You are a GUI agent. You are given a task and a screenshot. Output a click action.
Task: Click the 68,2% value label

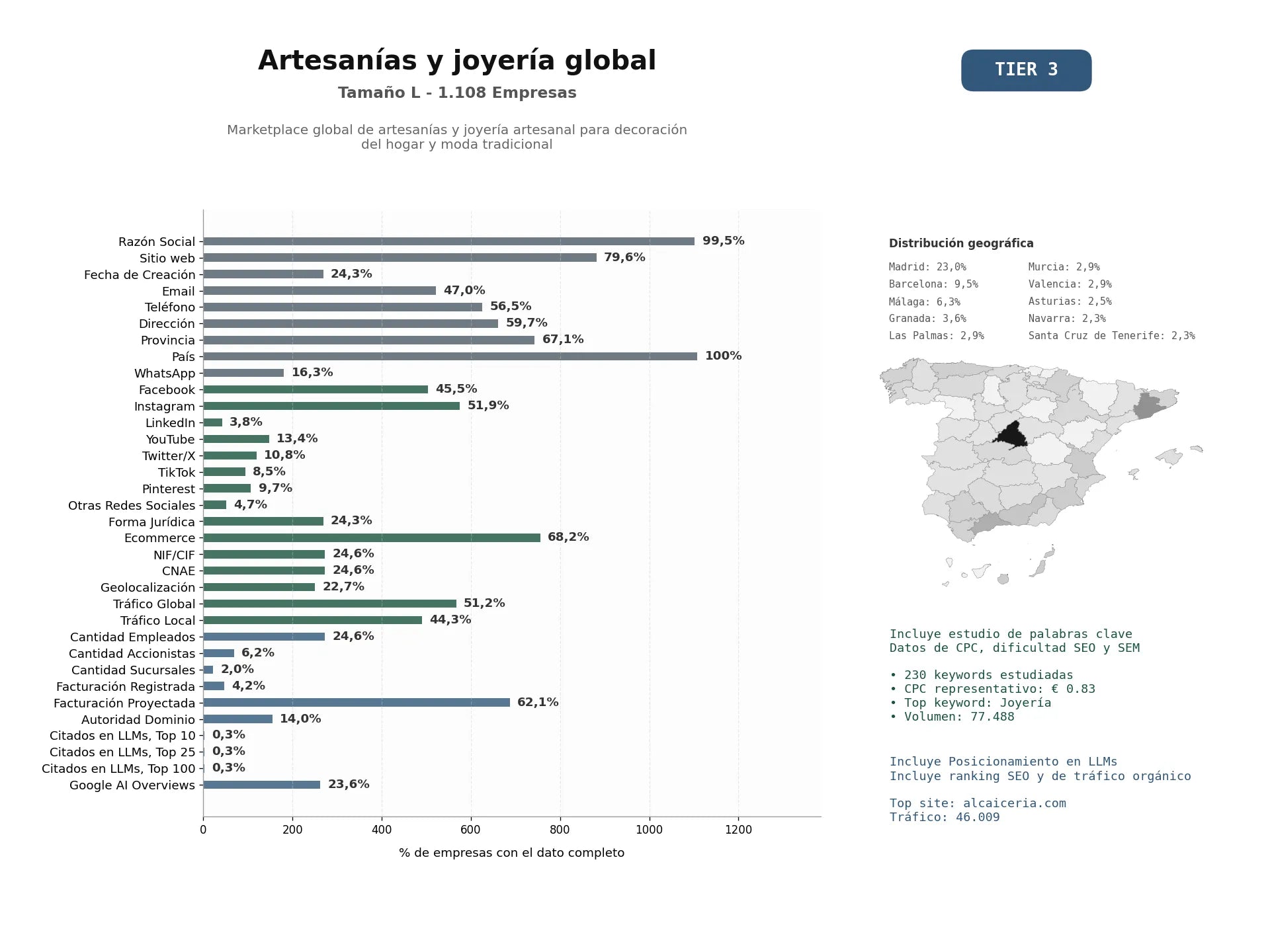click(568, 537)
